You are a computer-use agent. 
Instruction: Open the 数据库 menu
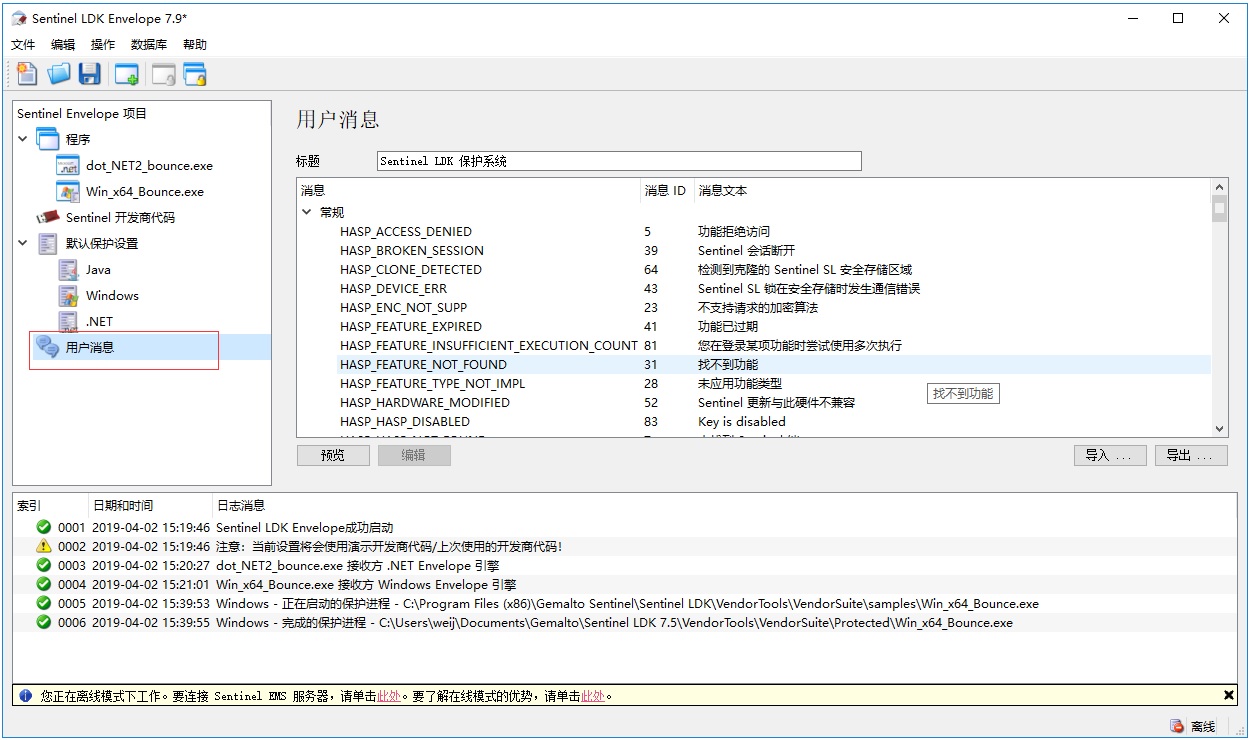[x=149, y=45]
